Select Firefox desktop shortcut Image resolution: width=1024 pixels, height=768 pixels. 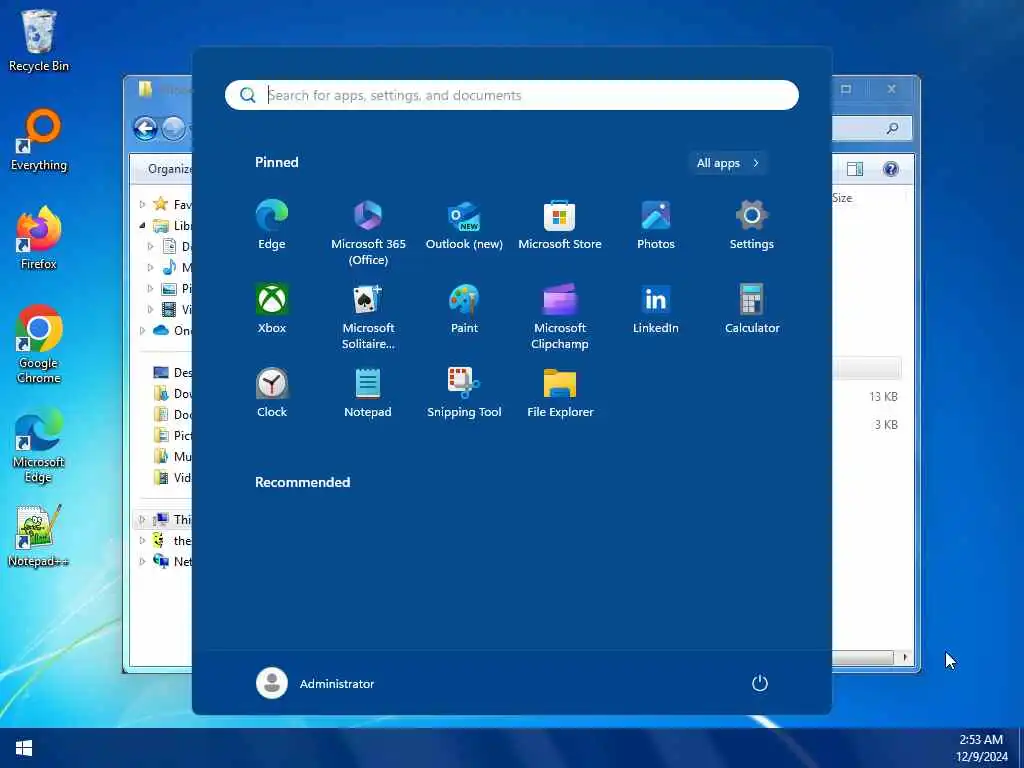[39, 238]
